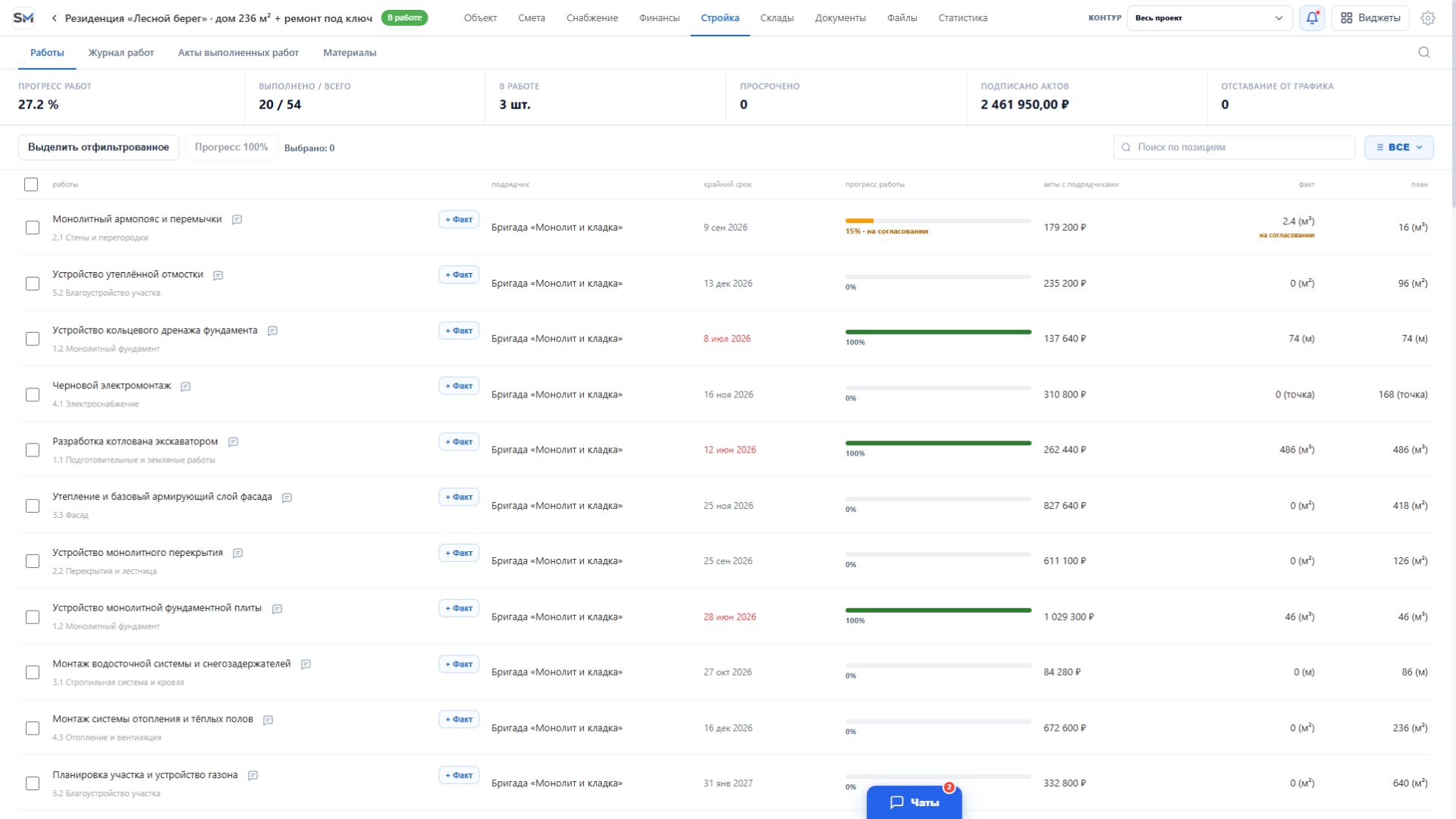Toggle the select-all checkbox in table header
The height and width of the screenshot is (819, 1456).
(x=31, y=184)
